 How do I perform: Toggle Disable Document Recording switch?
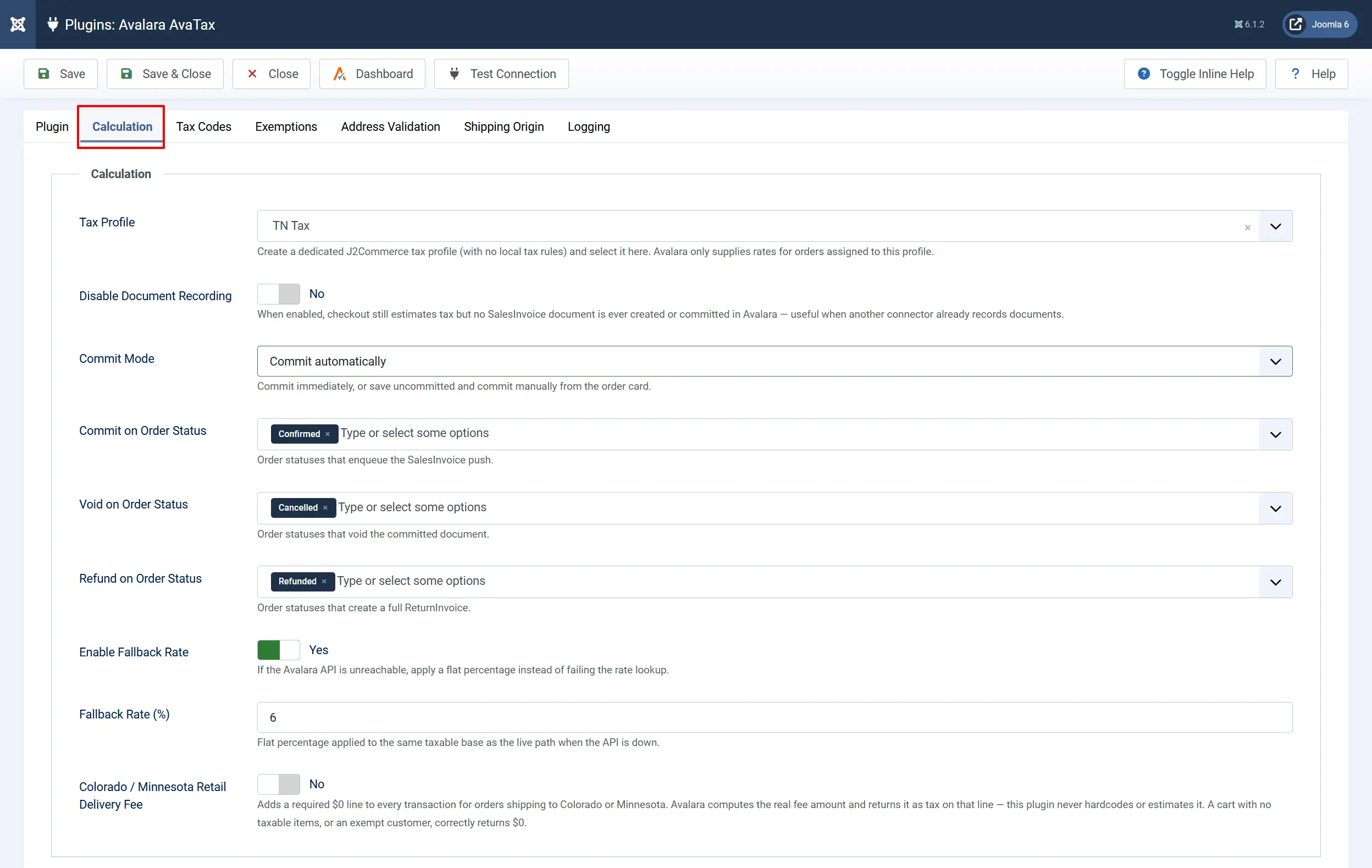tap(279, 294)
